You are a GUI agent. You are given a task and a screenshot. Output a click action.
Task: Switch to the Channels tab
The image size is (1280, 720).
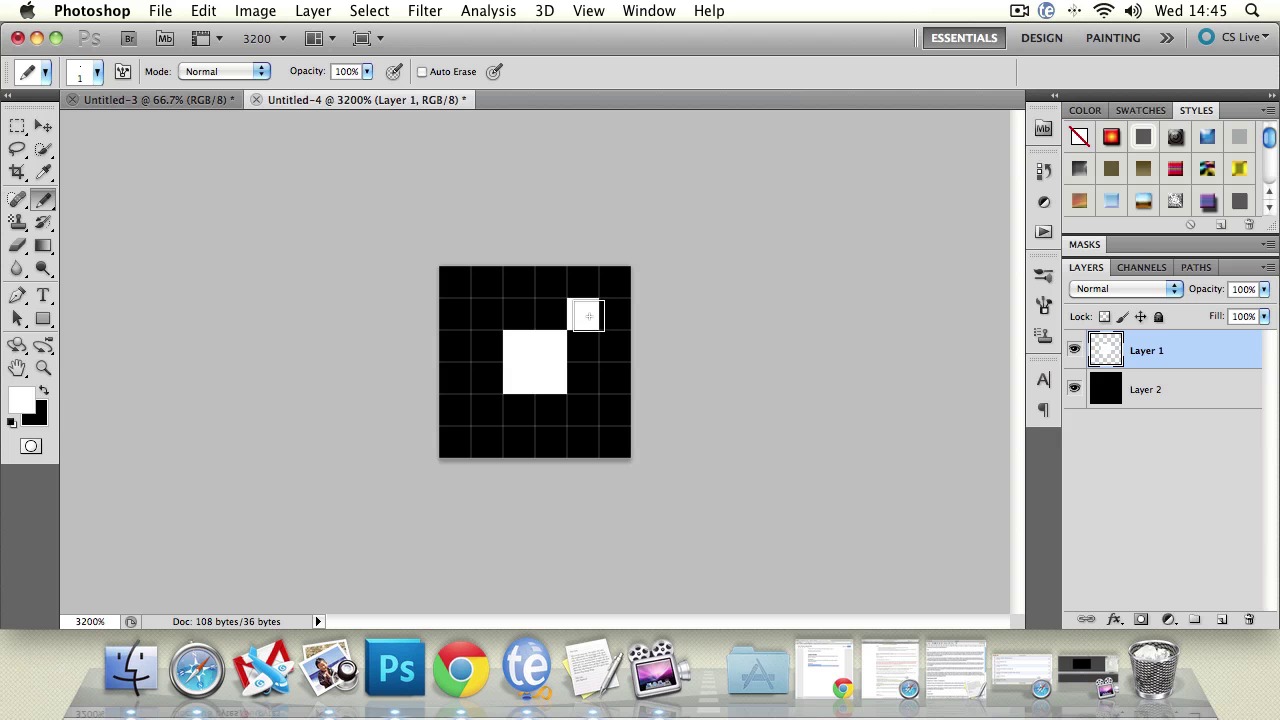(1141, 267)
